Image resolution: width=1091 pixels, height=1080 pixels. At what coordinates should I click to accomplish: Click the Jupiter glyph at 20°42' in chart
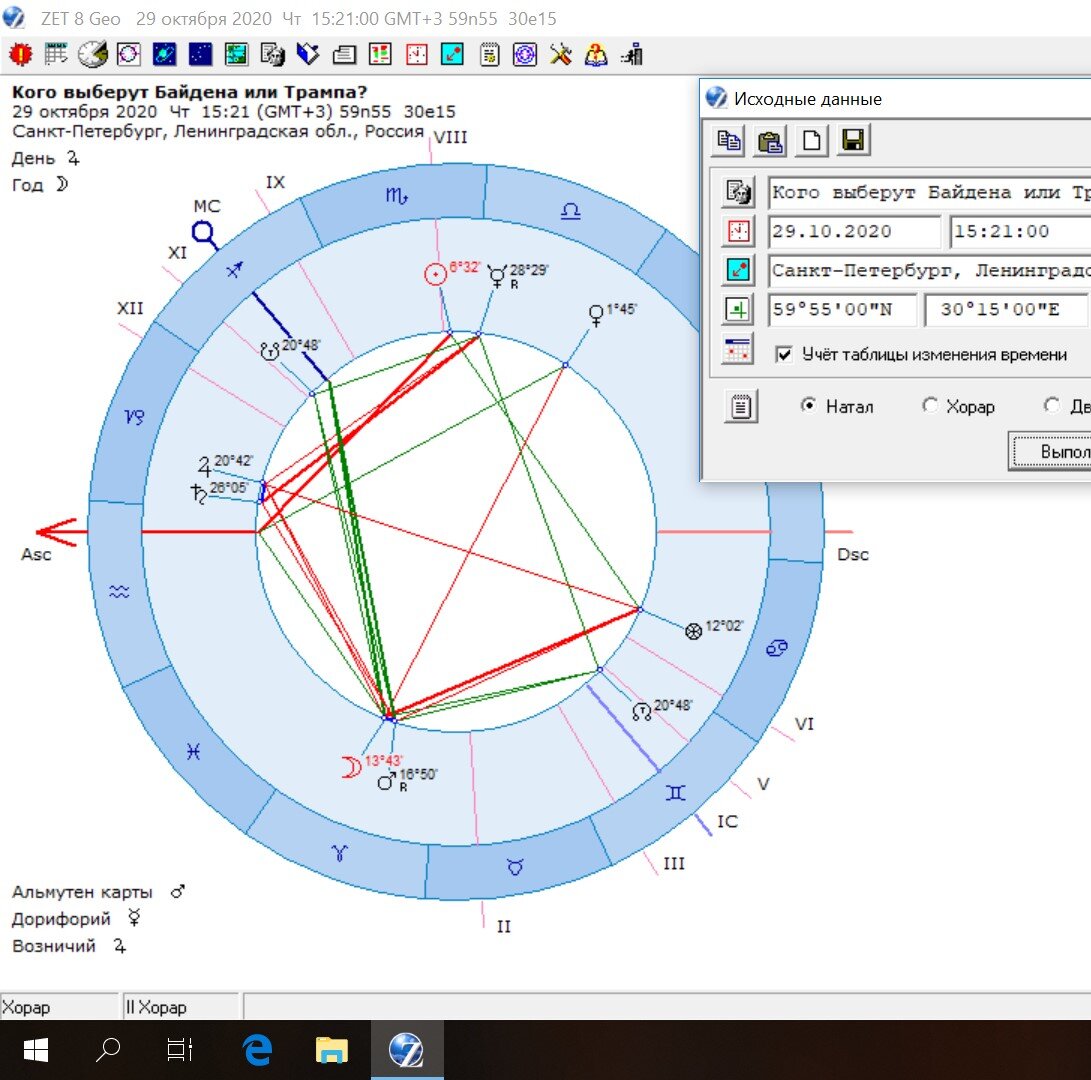204,466
